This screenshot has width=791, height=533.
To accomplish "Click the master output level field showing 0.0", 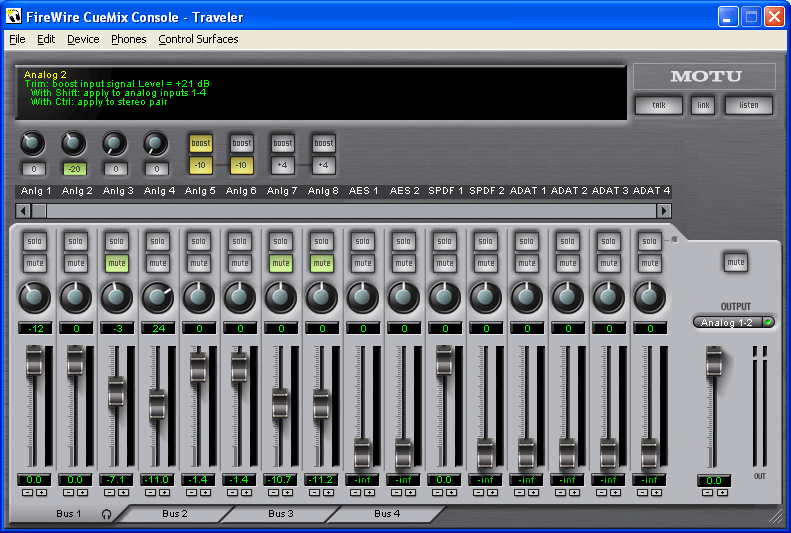I will 714,481.
